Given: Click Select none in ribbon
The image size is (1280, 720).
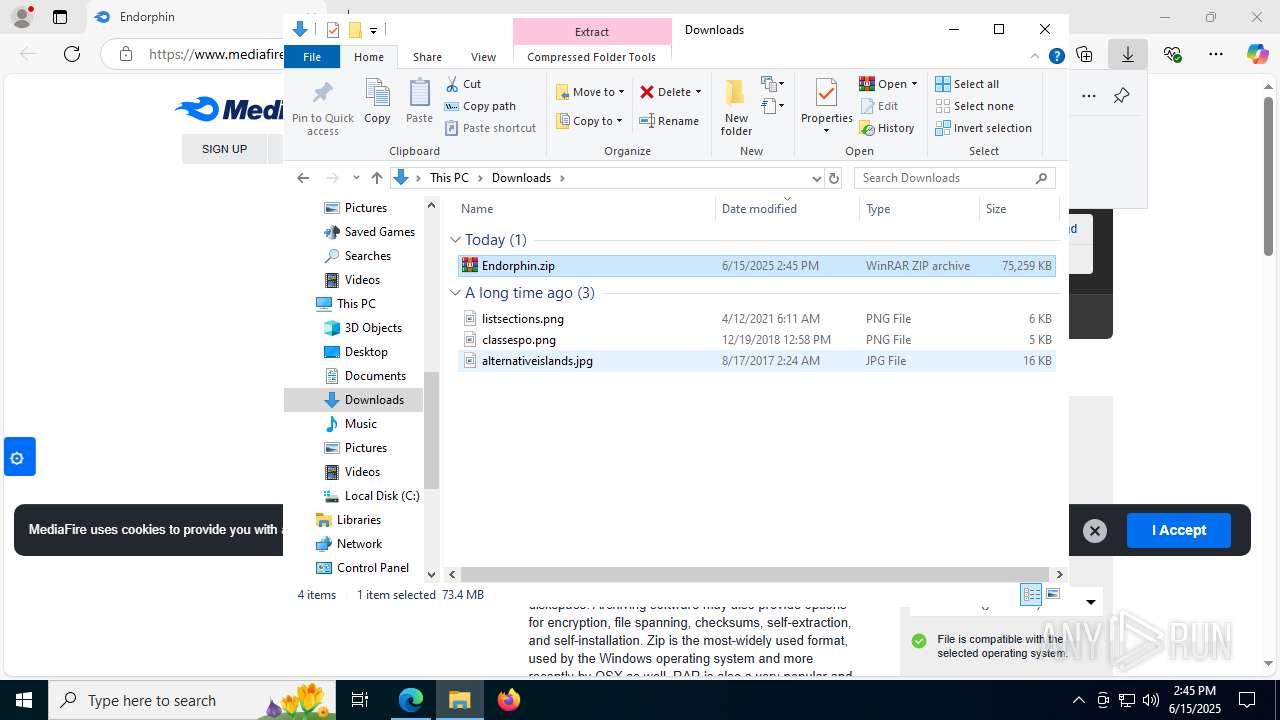Looking at the screenshot, I should [974, 106].
